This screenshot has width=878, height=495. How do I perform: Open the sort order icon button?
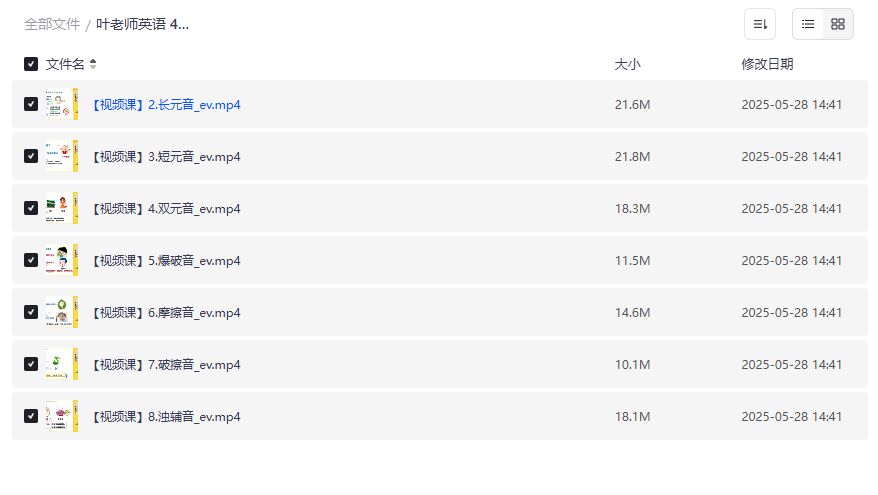click(x=759, y=24)
